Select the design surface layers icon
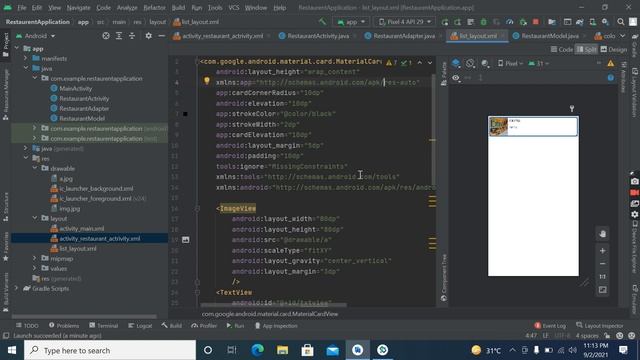Viewport: 640px width, 360px height. [456, 63]
